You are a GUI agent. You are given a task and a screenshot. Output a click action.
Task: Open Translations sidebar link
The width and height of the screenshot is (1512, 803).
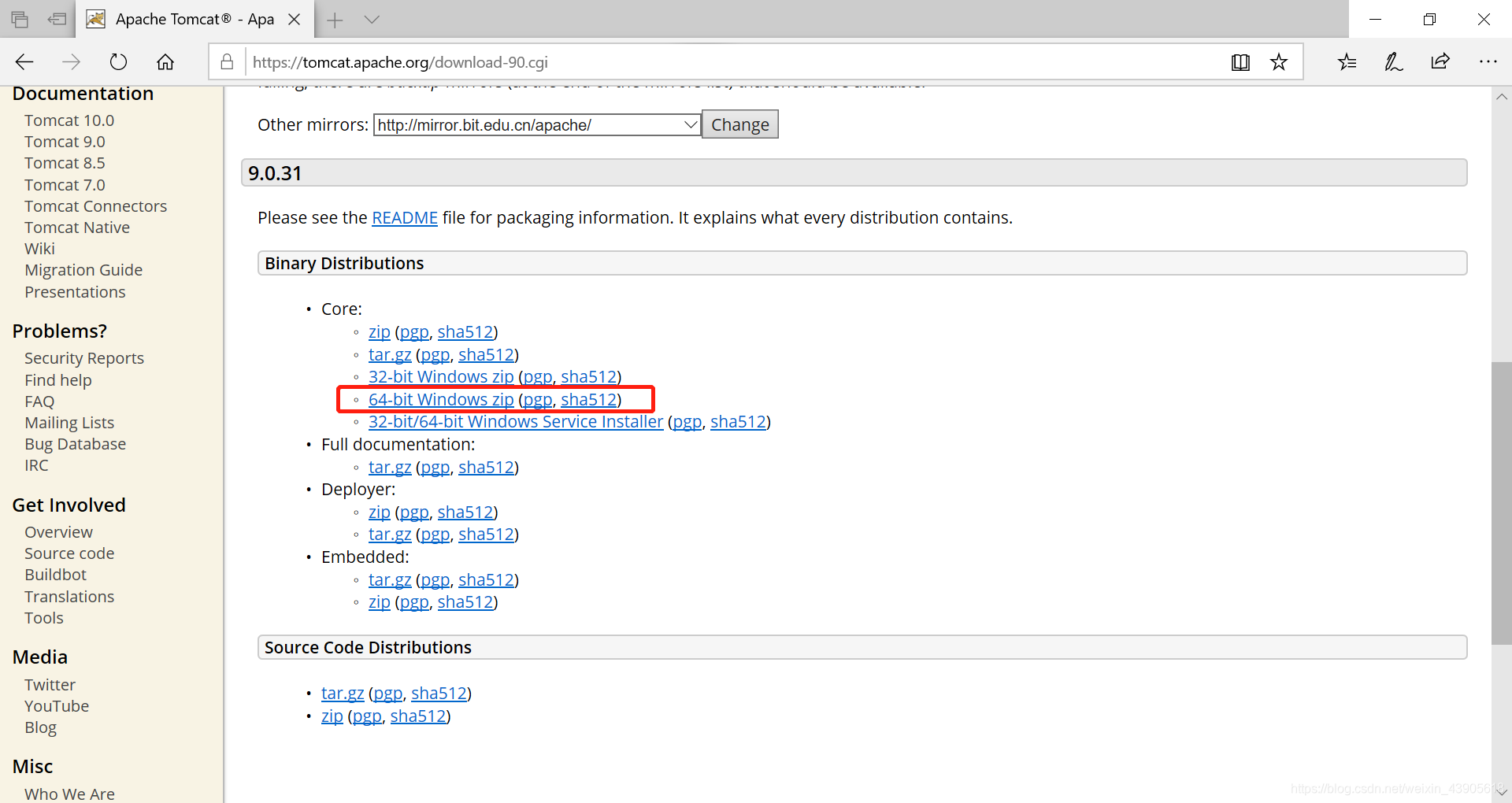click(69, 597)
